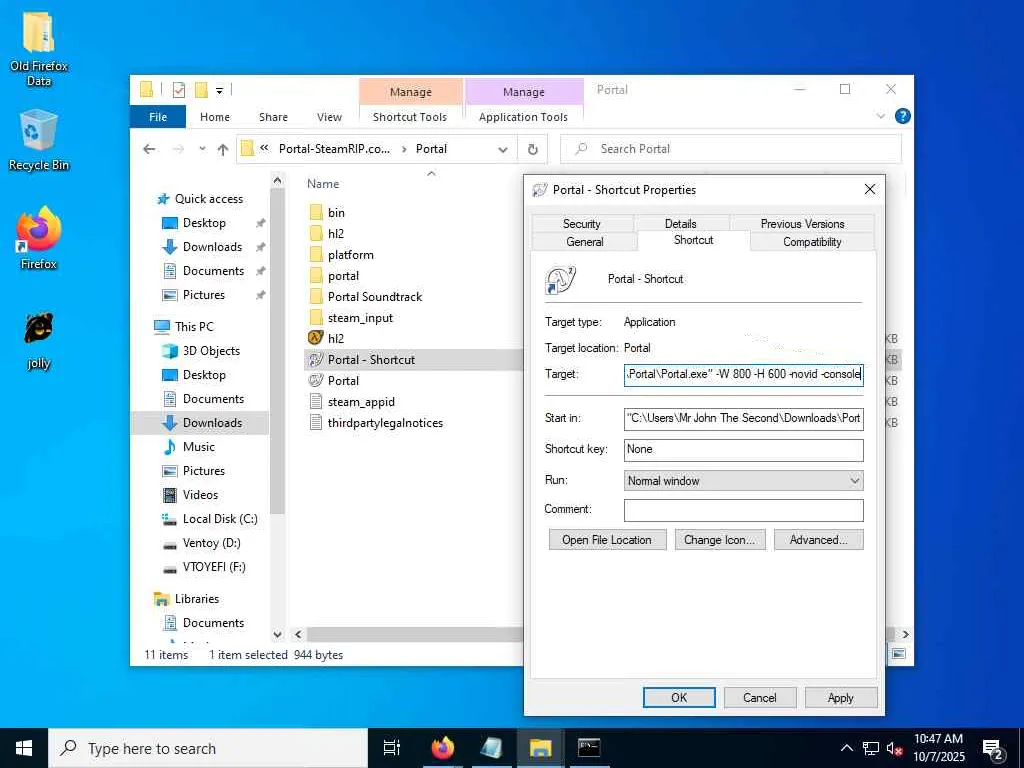
Task: Open the Old Firefox Data desktop folder
Action: (x=39, y=49)
